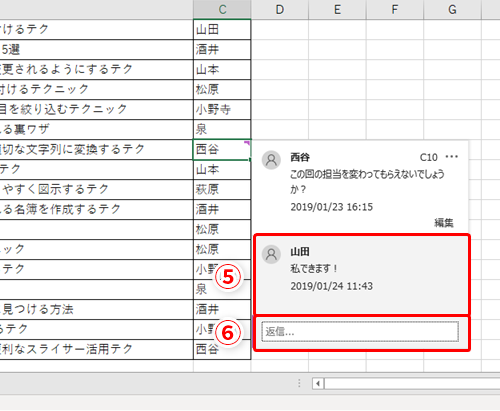Screen dimensions: 500x411
Task: Click replier name 山田 in the reply
Action: click(300, 252)
